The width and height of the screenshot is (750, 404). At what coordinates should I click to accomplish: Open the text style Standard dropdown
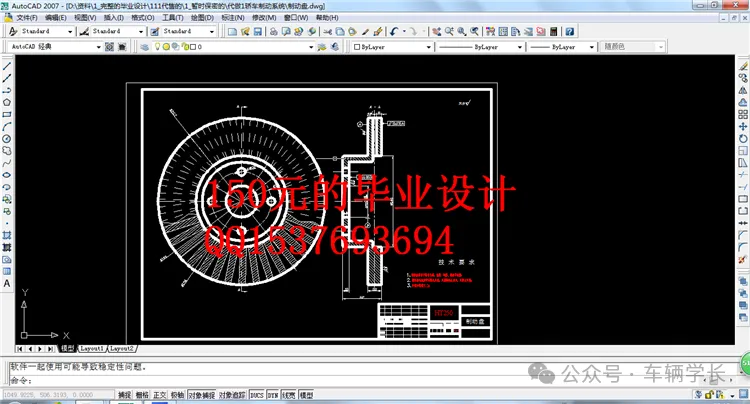(70, 32)
